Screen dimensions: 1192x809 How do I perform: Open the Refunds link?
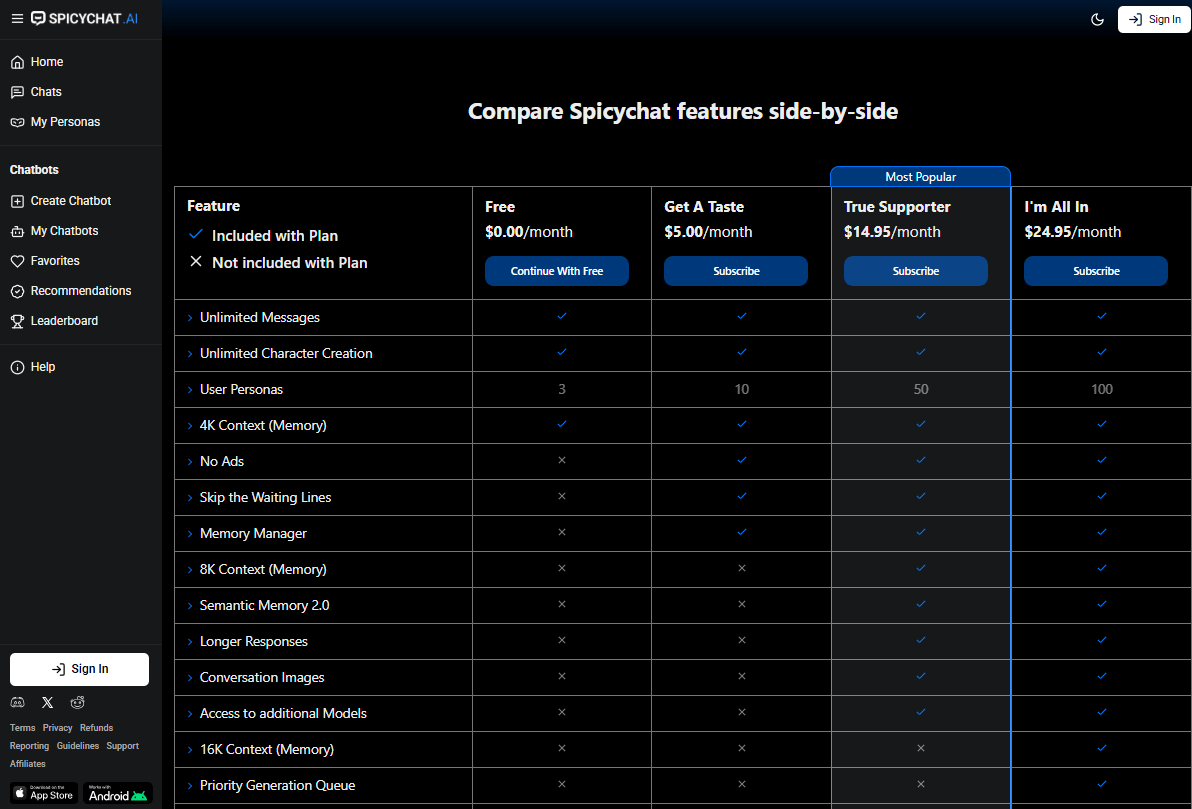[x=97, y=728]
